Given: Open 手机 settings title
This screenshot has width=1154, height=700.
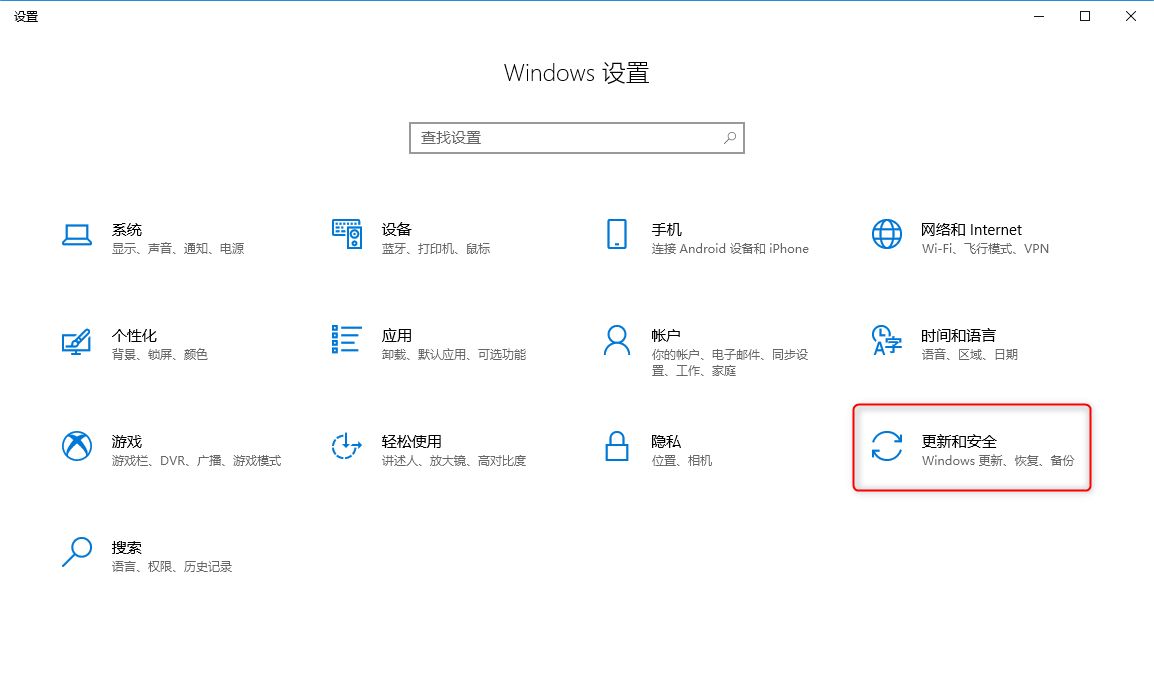Looking at the screenshot, I should point(666,230).
